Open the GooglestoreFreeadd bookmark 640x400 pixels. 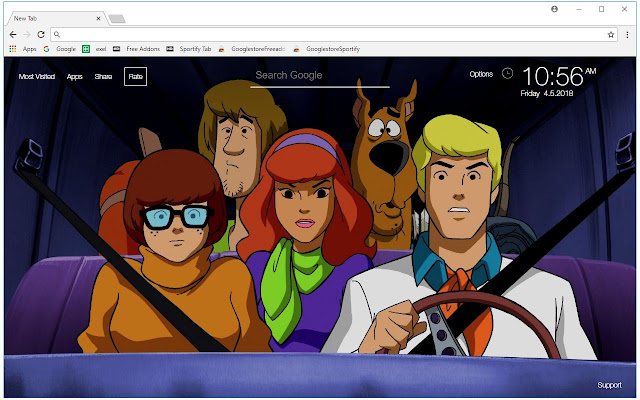tap(251, 49)
